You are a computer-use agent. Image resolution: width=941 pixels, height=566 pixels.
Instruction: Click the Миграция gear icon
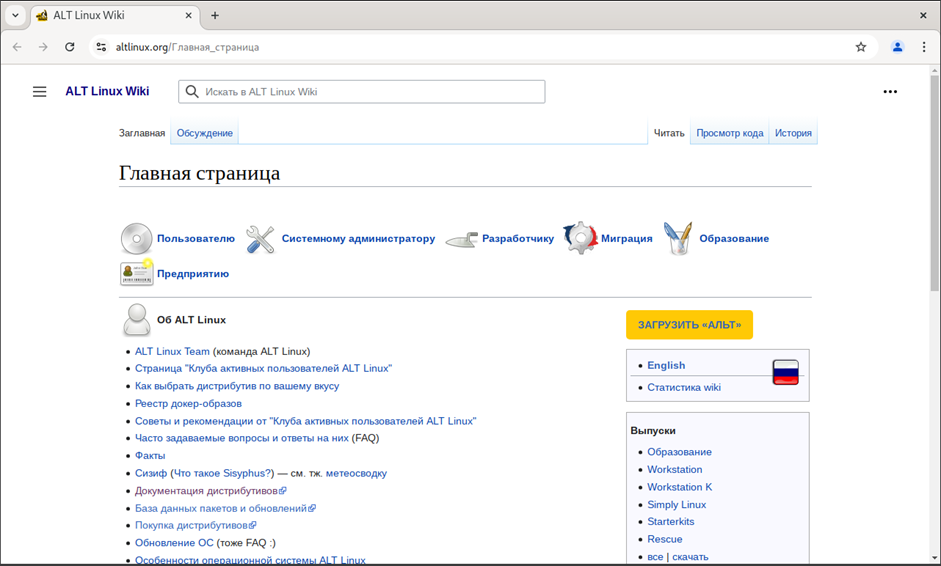[x=580, y=238]
